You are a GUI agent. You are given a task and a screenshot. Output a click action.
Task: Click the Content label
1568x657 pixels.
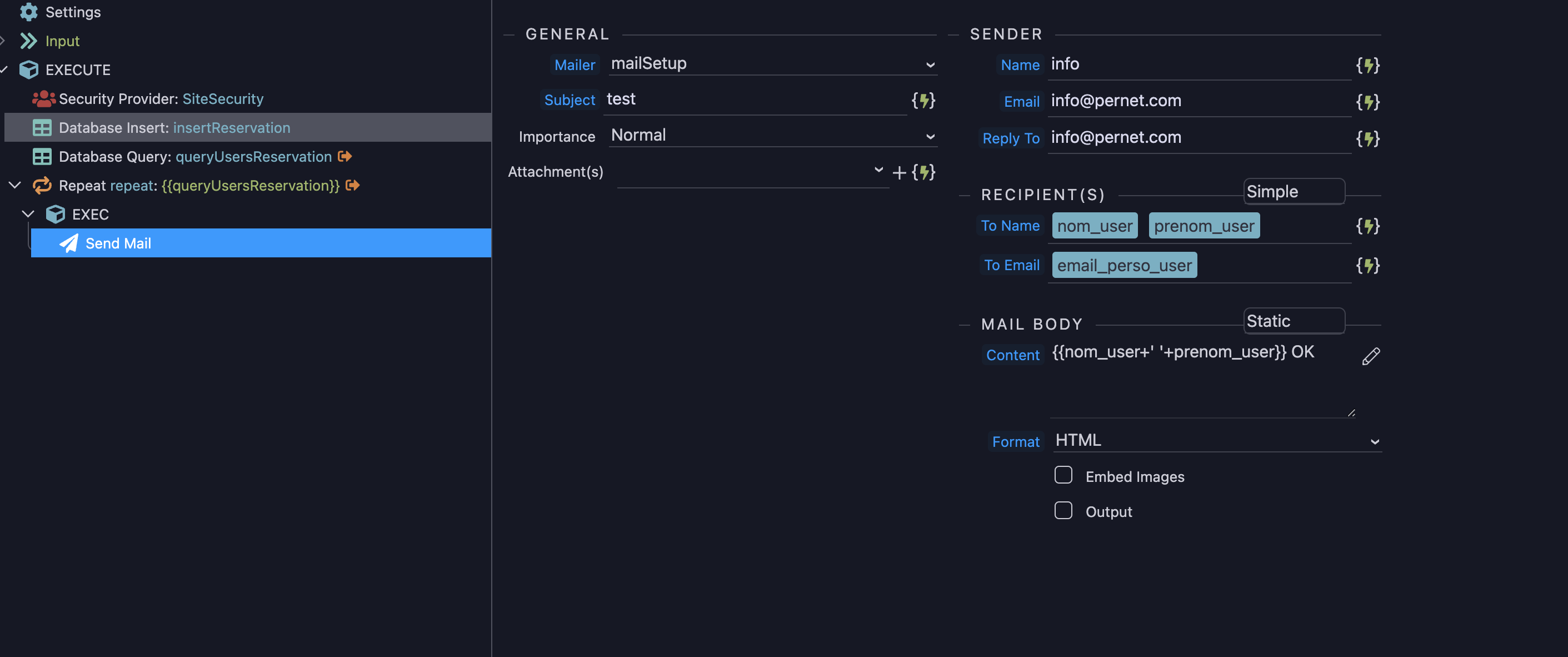click(x=1013, y=355)
